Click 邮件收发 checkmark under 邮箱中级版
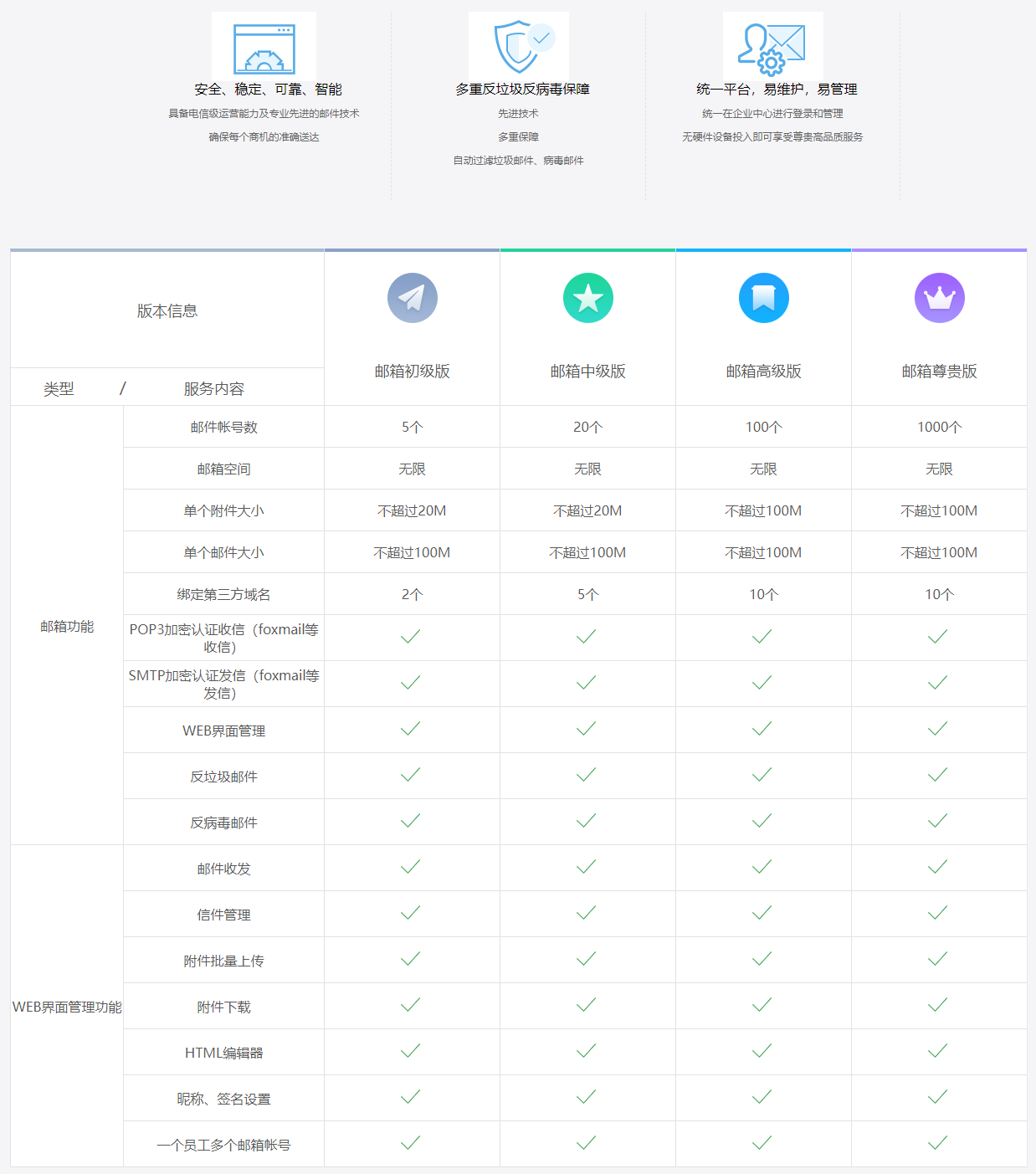This screenshot has height=1174, width=1036. pos(587,867)
